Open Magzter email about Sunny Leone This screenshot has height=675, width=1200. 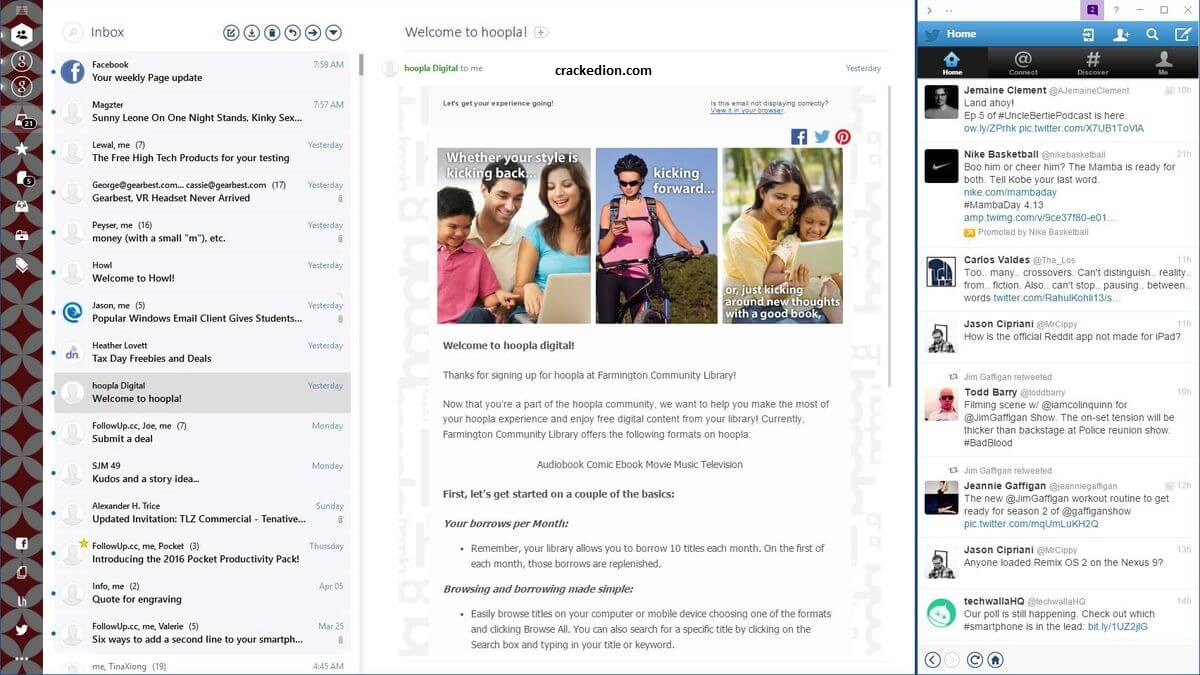[202, 111]
